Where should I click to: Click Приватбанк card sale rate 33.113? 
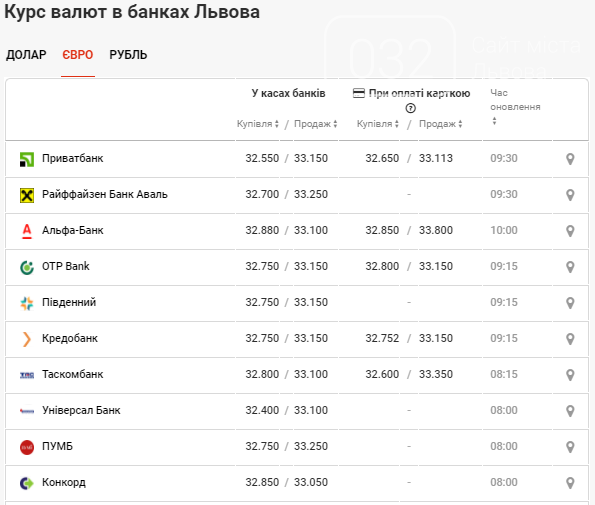[436, 158]
